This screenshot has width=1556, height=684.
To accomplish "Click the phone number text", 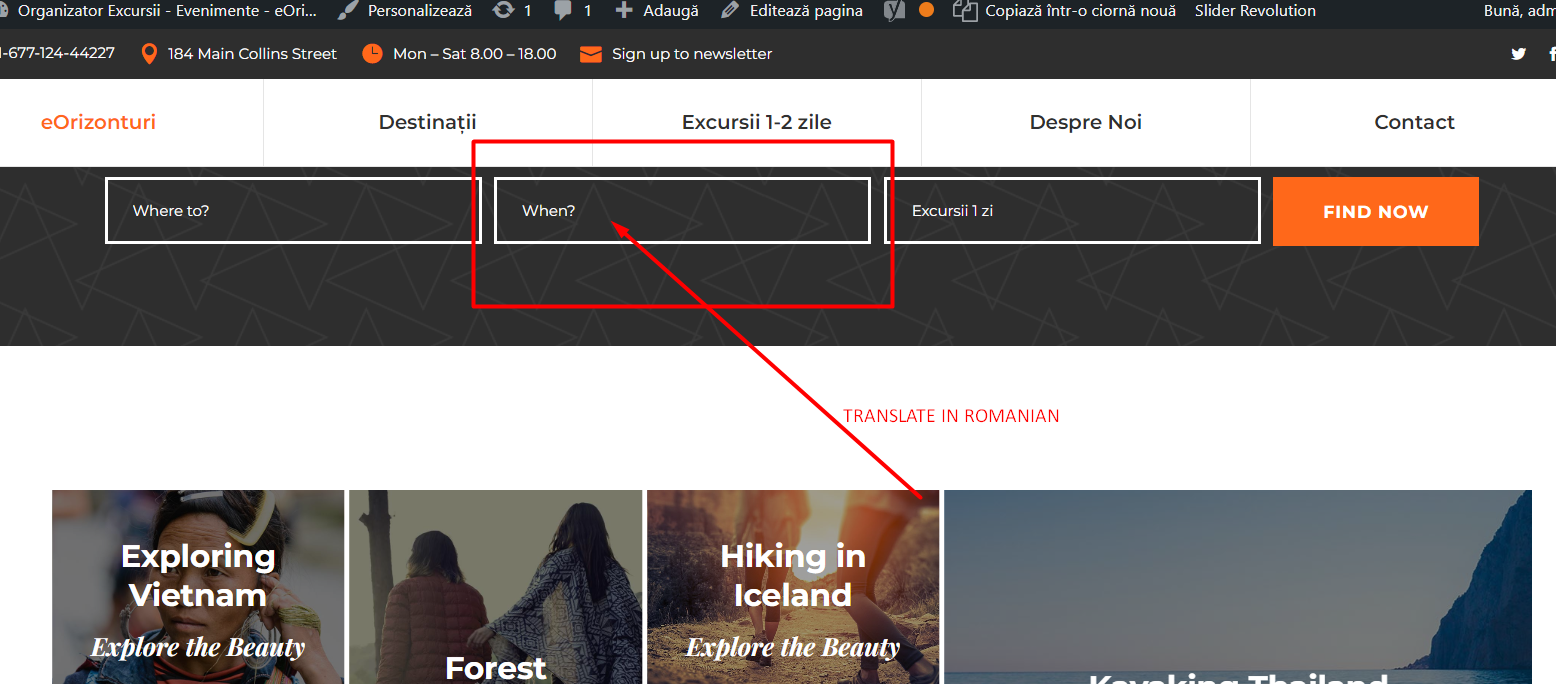I will [57, 54].
